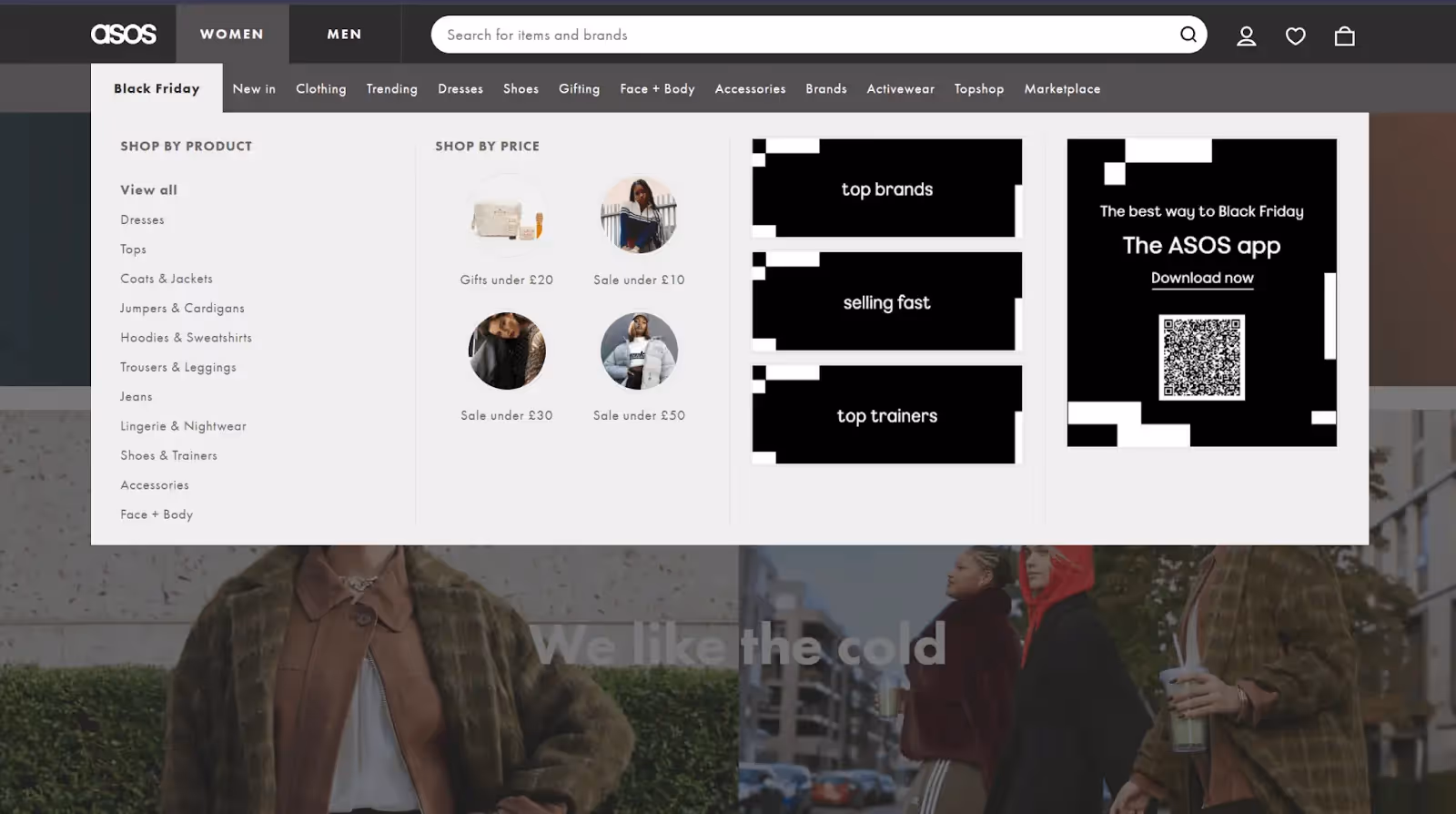This screenshot has height=814, width=1456.
Task: Click the ASOS app QR code
Action: (1202, 358)
